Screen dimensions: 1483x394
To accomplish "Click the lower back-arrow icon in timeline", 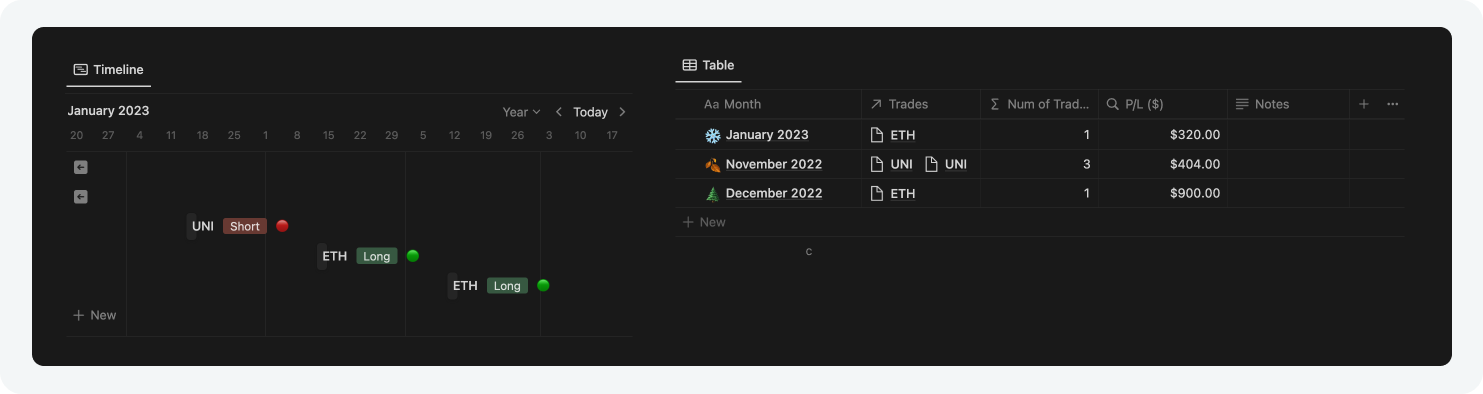I will tap(81, 197).
